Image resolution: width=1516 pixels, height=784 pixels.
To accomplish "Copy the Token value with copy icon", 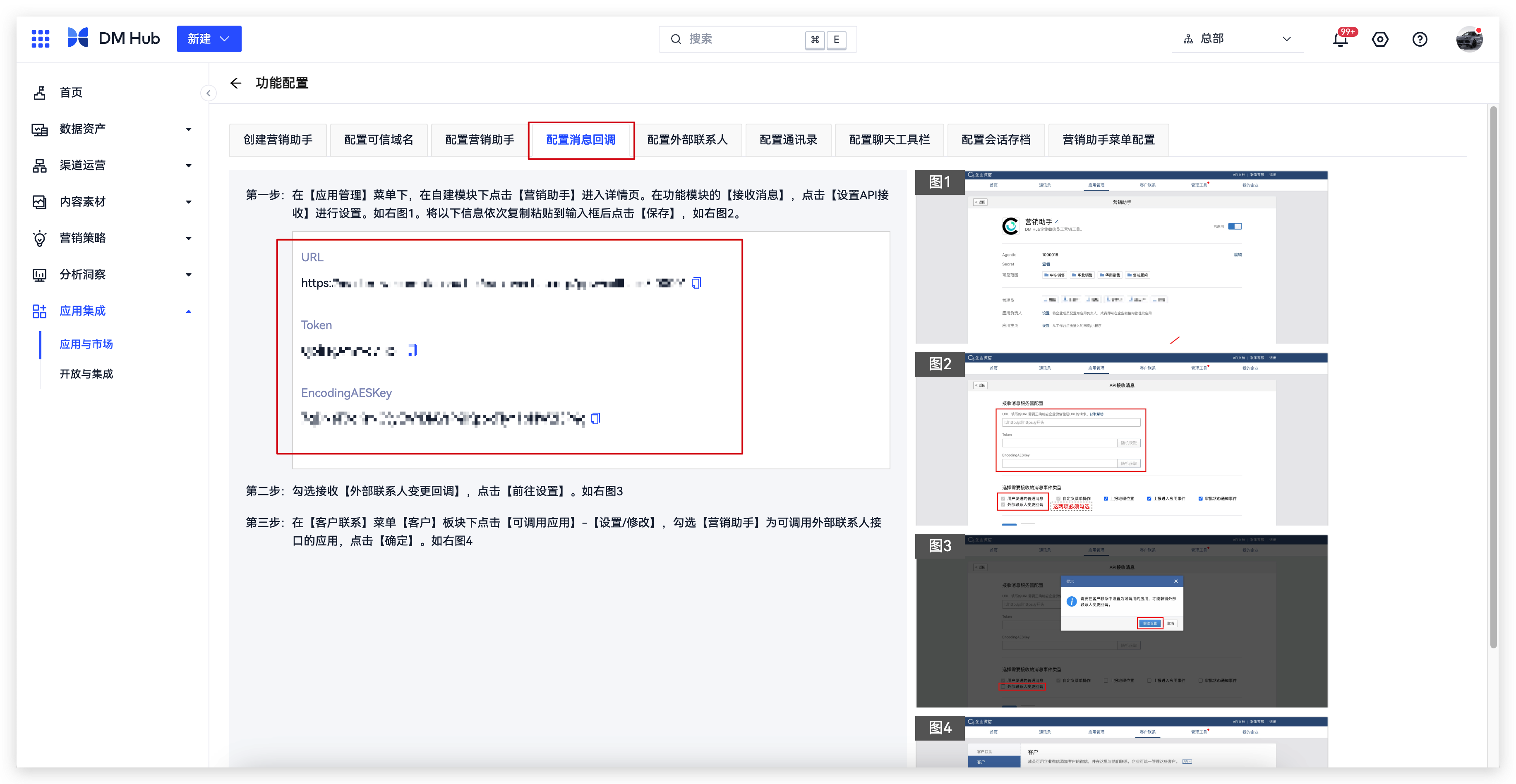I will click(x=413, y=351).
